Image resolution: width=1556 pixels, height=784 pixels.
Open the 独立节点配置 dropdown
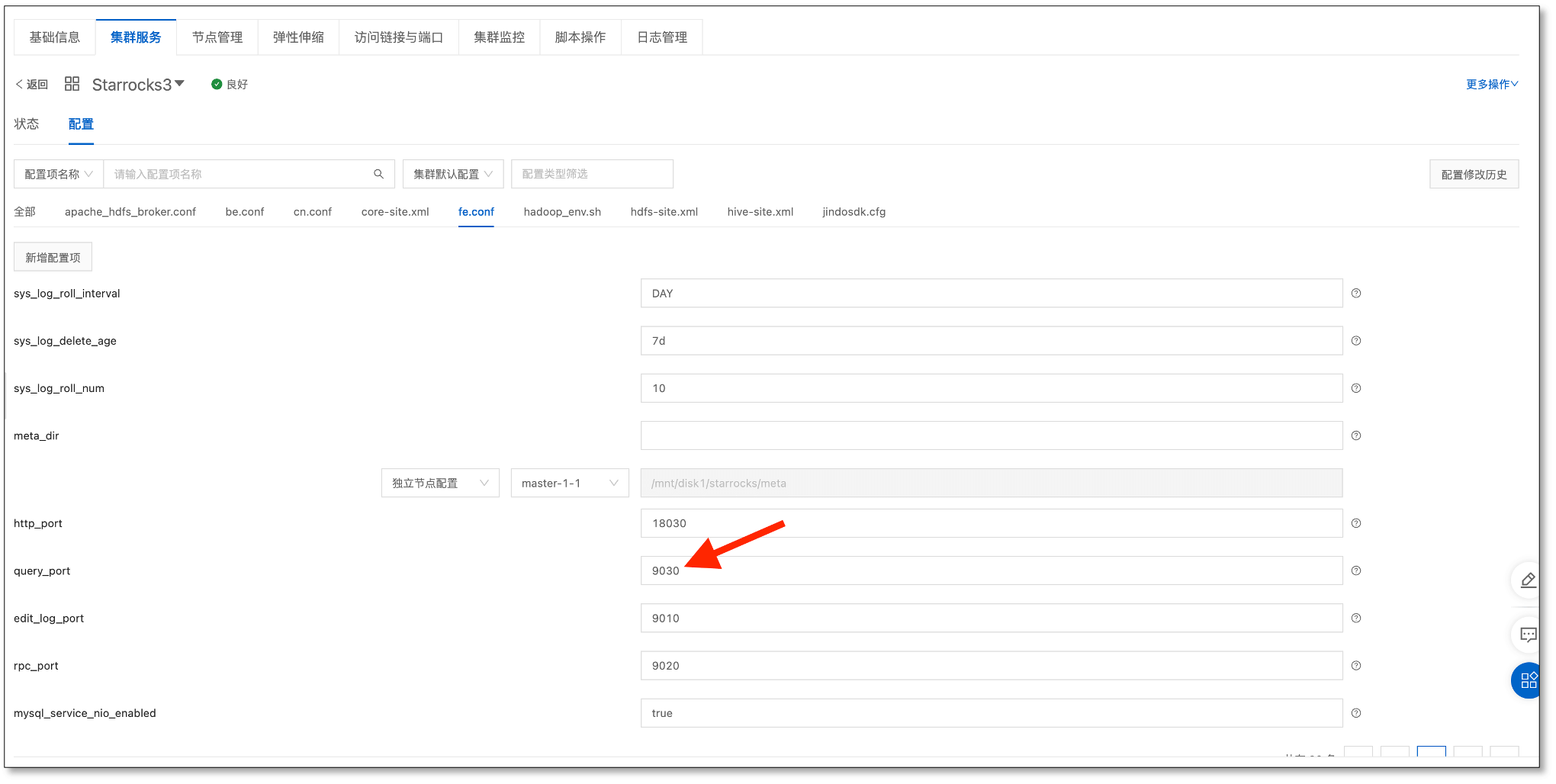[x=440, y=484]
